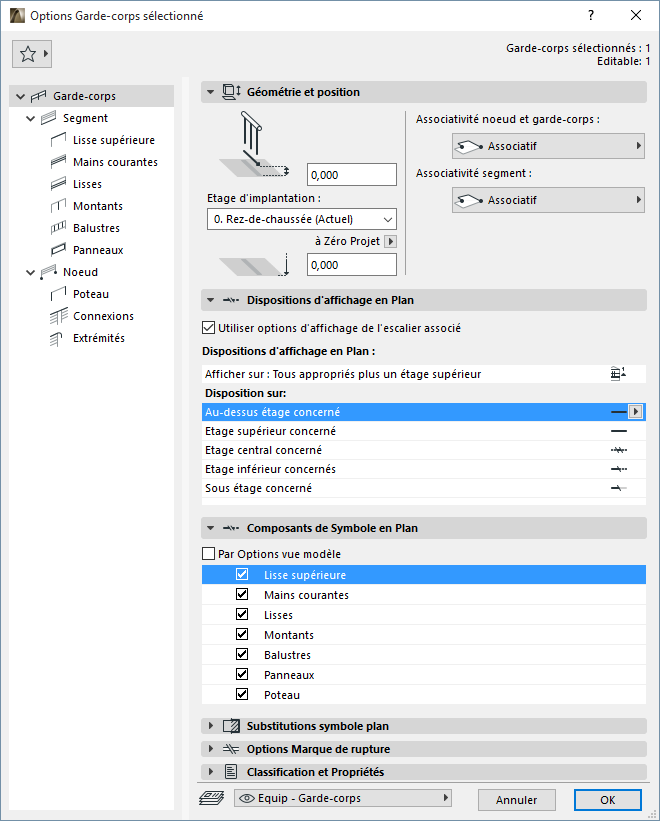Click the Connexions icon in the tree
Viewport: 660px width, 821px height.
coord(58,316)
